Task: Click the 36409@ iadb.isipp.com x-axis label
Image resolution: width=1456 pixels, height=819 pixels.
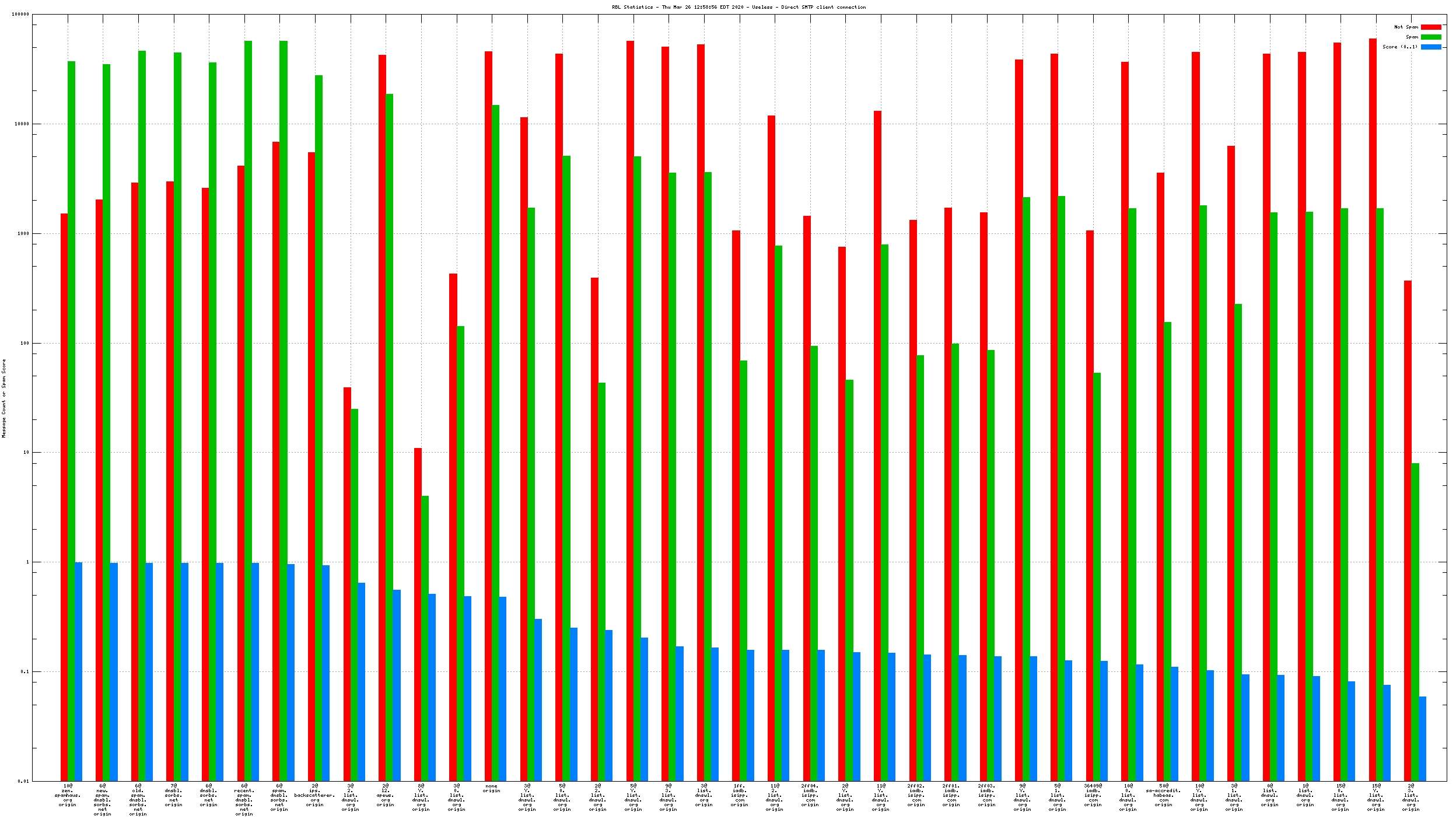Action: coord(1093,796)
